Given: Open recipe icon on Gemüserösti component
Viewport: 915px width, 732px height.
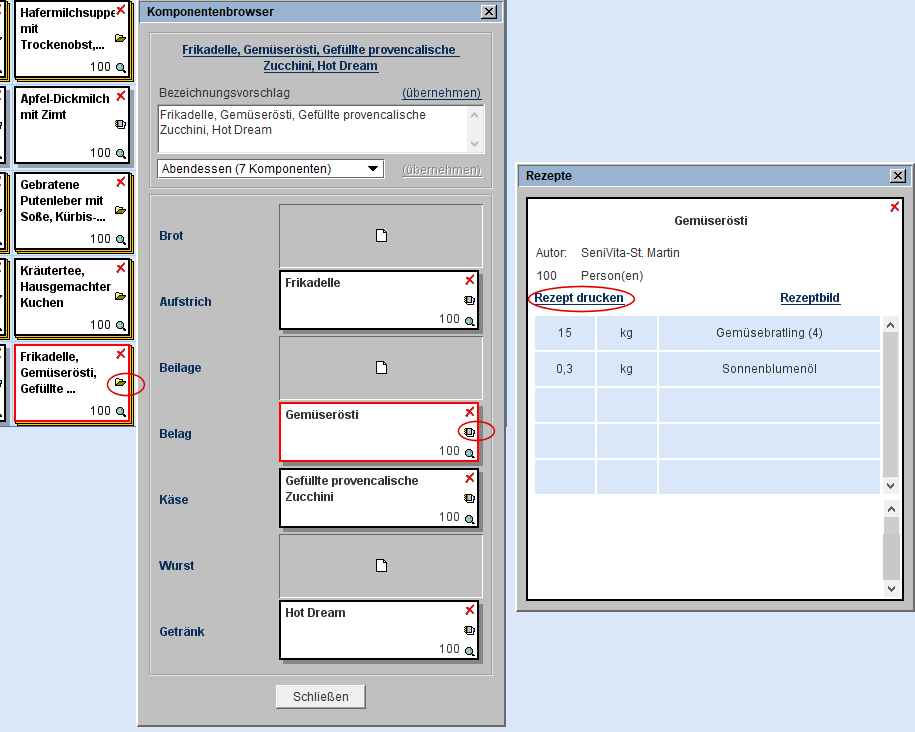Looking at the screenshot, I should point(469,432).
